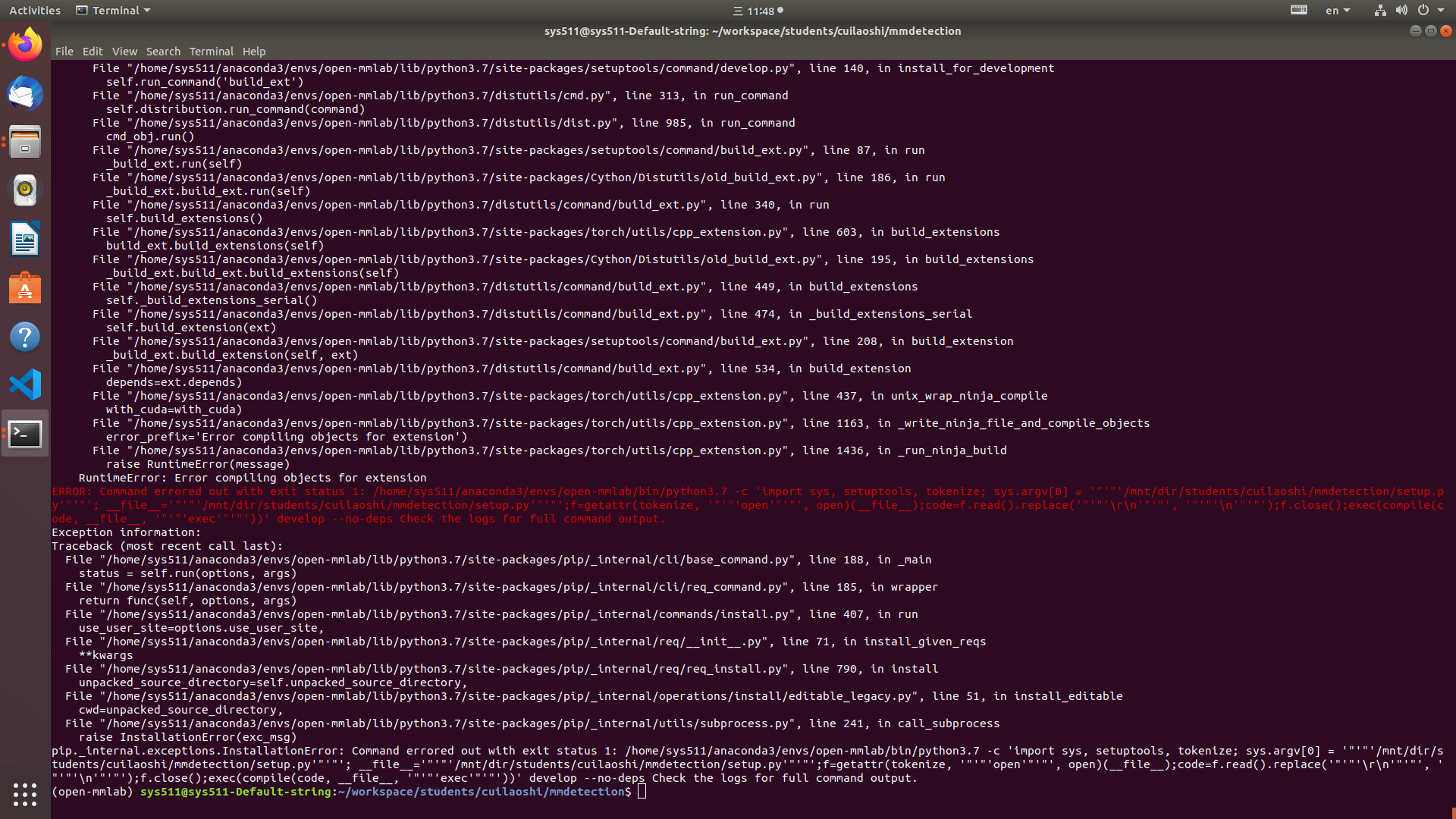Open the power status menu

click(1426, 10)
